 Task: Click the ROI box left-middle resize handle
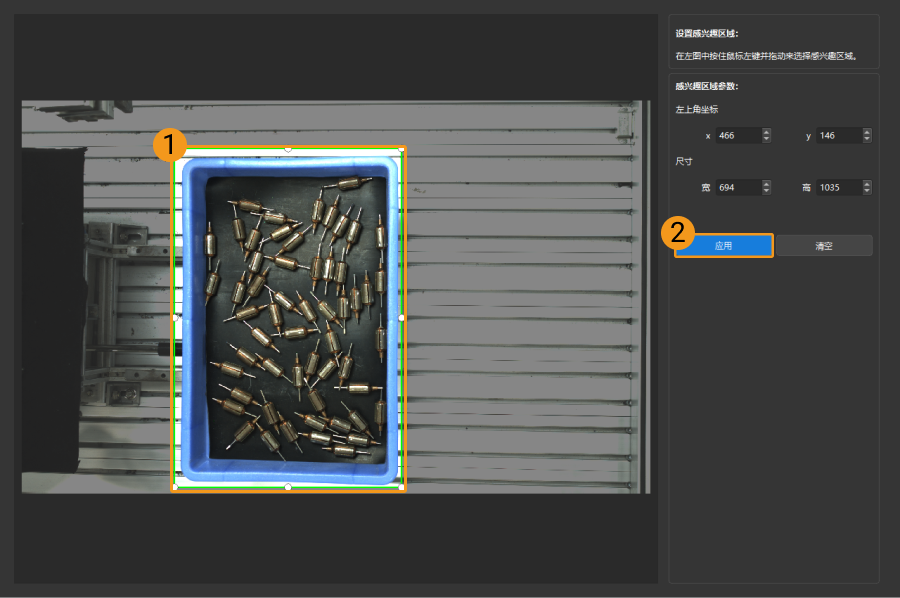click(x=175, y=318)
